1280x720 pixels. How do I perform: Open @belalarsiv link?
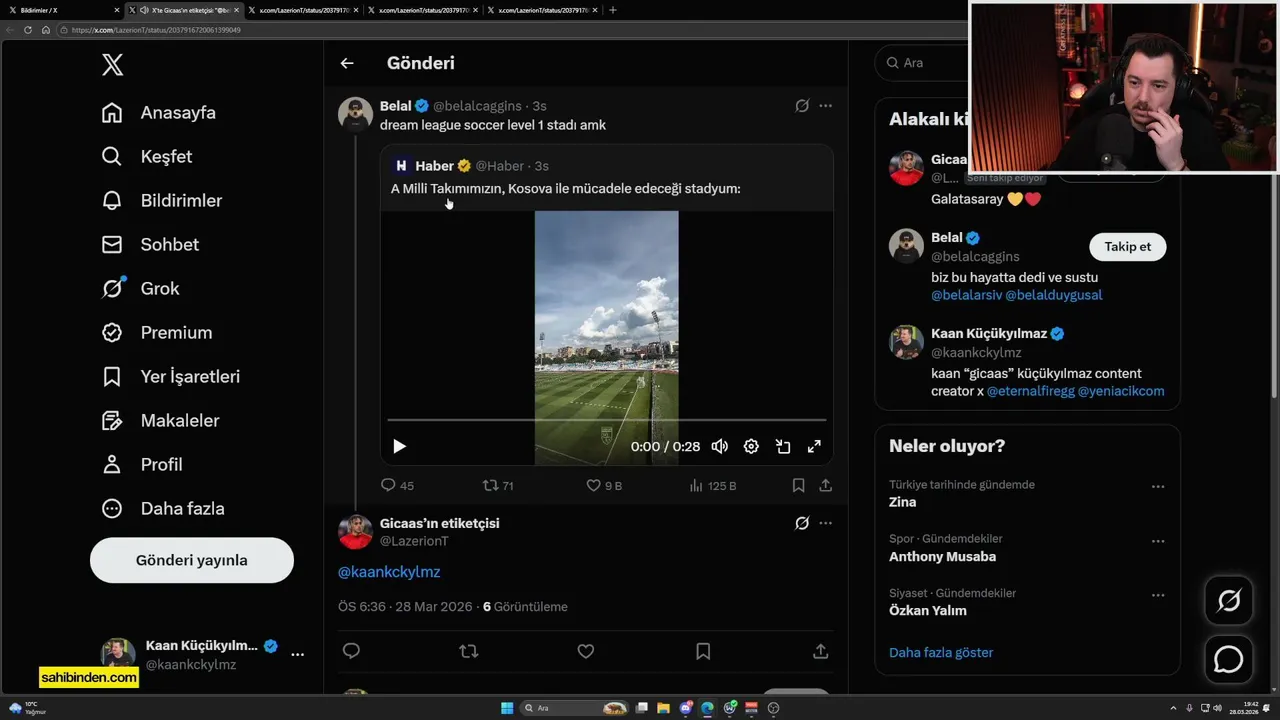pos(966,295)
